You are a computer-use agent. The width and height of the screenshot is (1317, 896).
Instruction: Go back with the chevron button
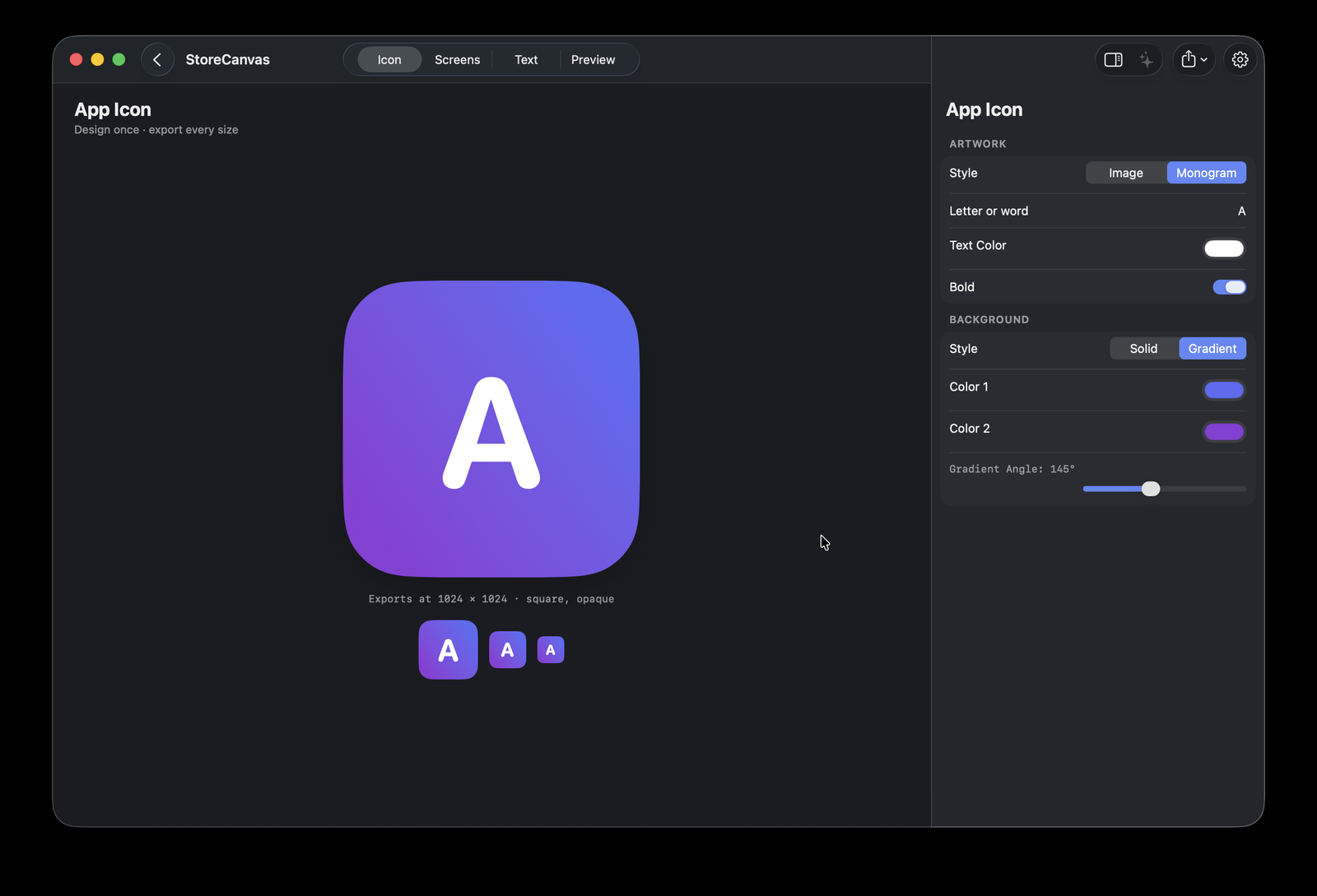[157, 59]
